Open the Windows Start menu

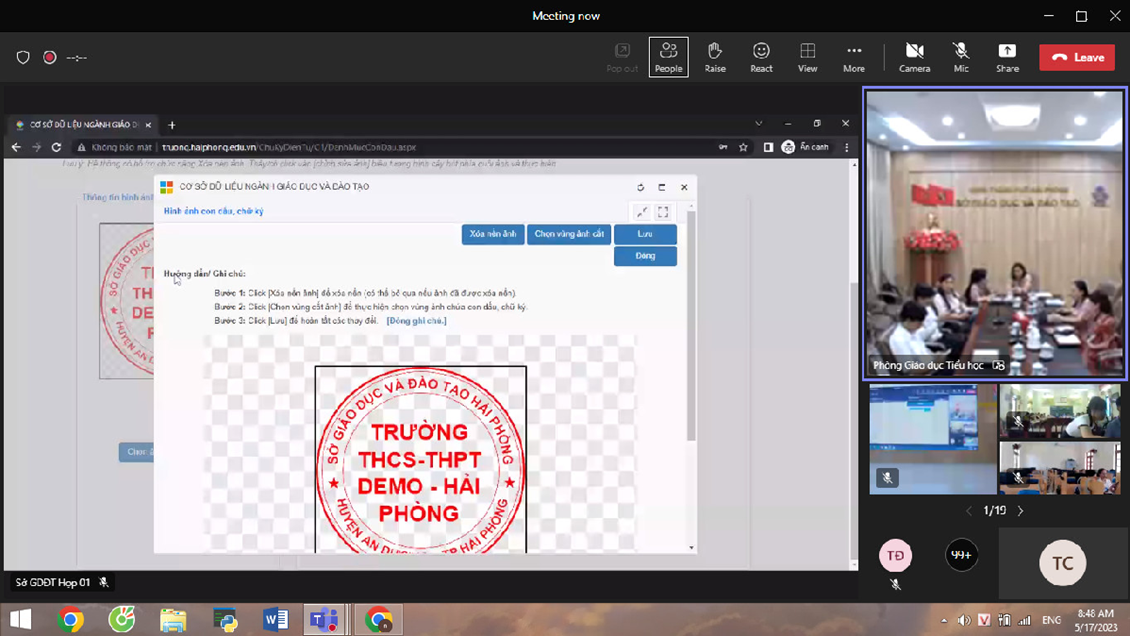[x=20, y=620]
